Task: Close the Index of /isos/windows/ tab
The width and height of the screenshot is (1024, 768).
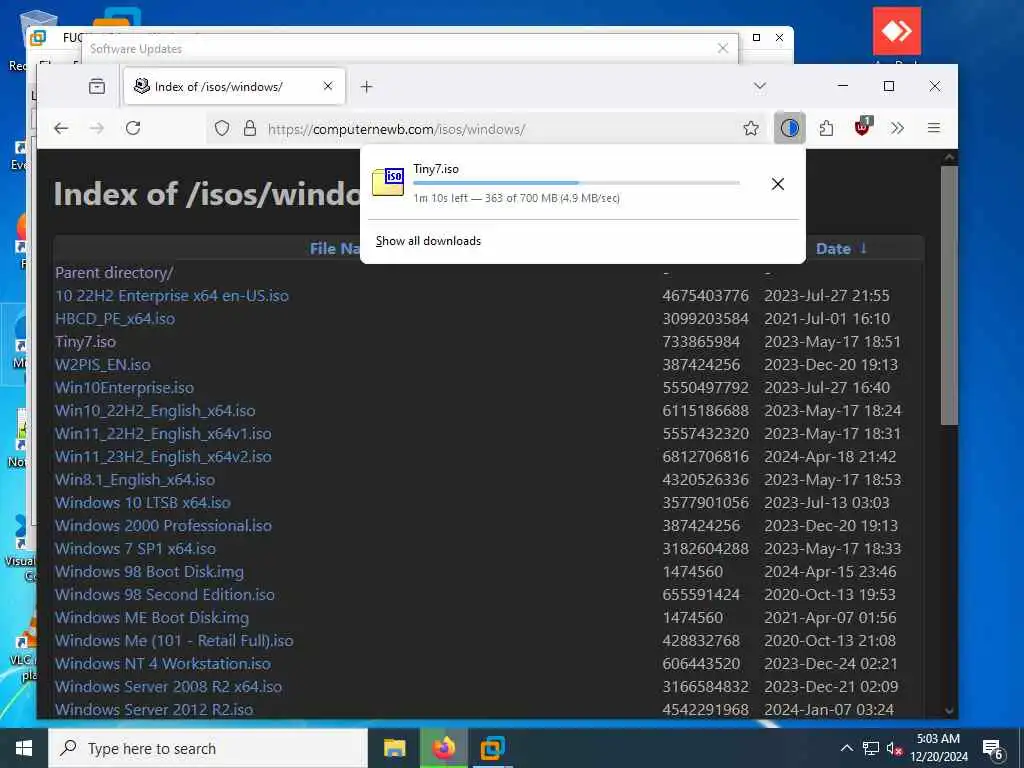Action: pos(328,86)
